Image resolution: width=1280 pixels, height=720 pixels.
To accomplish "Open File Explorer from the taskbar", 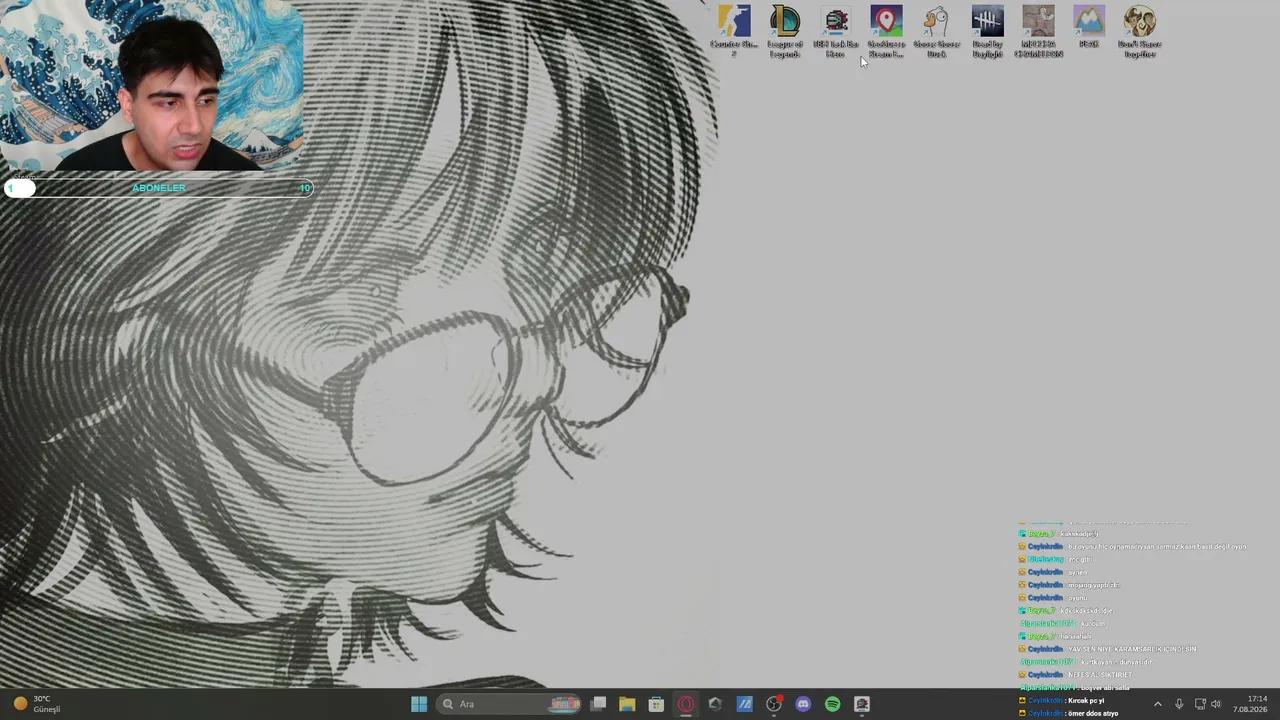I will (627, 704).
